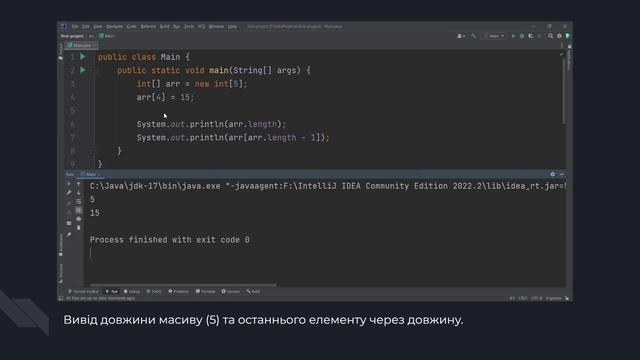Open the File menu

[75, 26]
